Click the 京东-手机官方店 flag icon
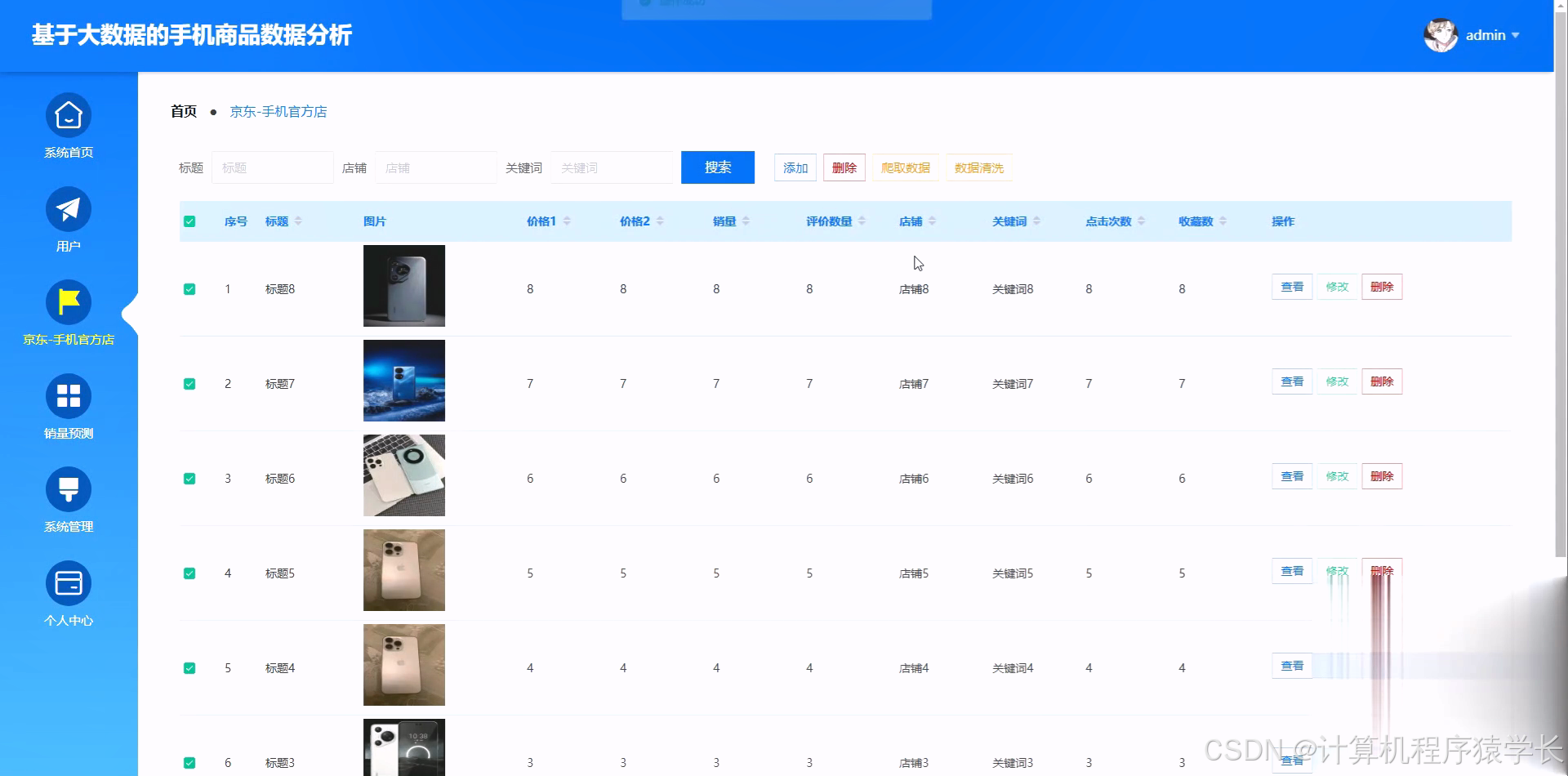The image size is (1568, 776). coord(68,302)
